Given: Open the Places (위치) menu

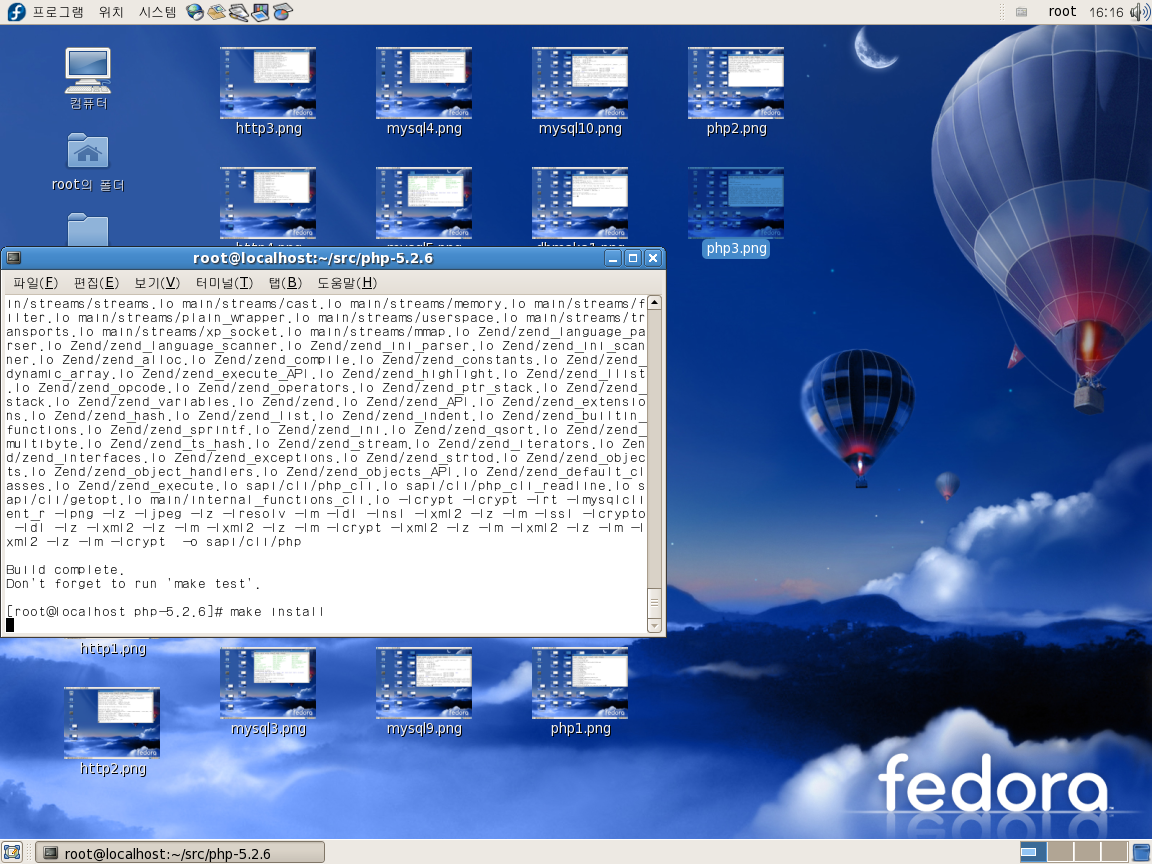Looking at the screenshot, I should (111, 12).
